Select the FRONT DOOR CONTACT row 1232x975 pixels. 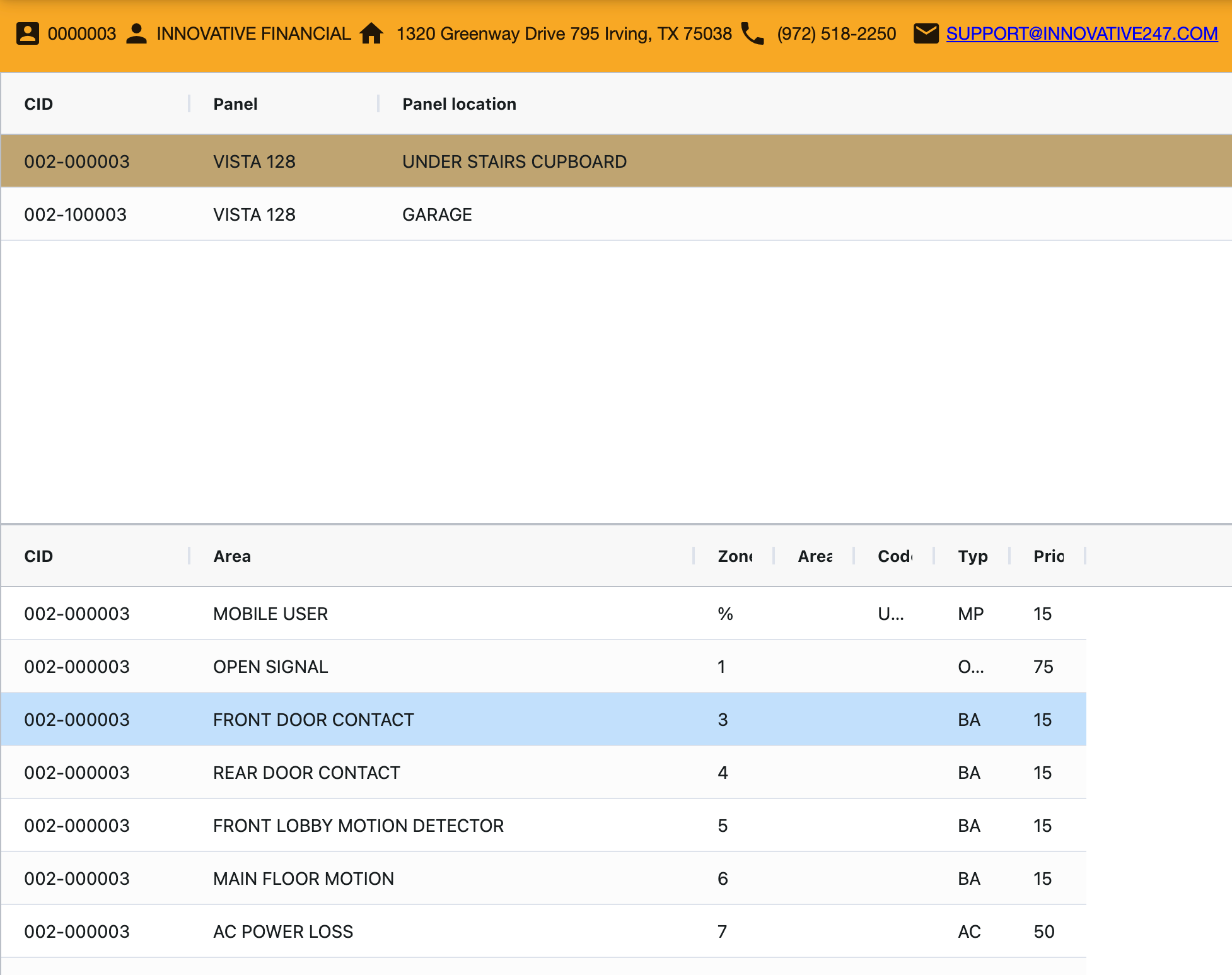(543, 720)
